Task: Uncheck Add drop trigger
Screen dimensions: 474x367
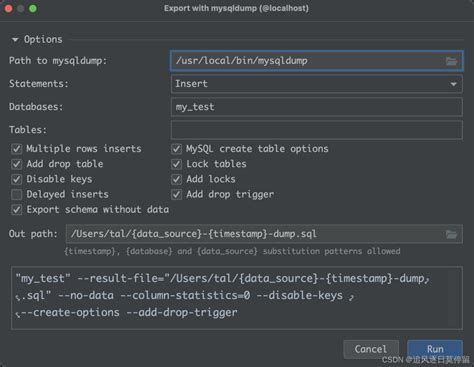Action: [176, 194]
